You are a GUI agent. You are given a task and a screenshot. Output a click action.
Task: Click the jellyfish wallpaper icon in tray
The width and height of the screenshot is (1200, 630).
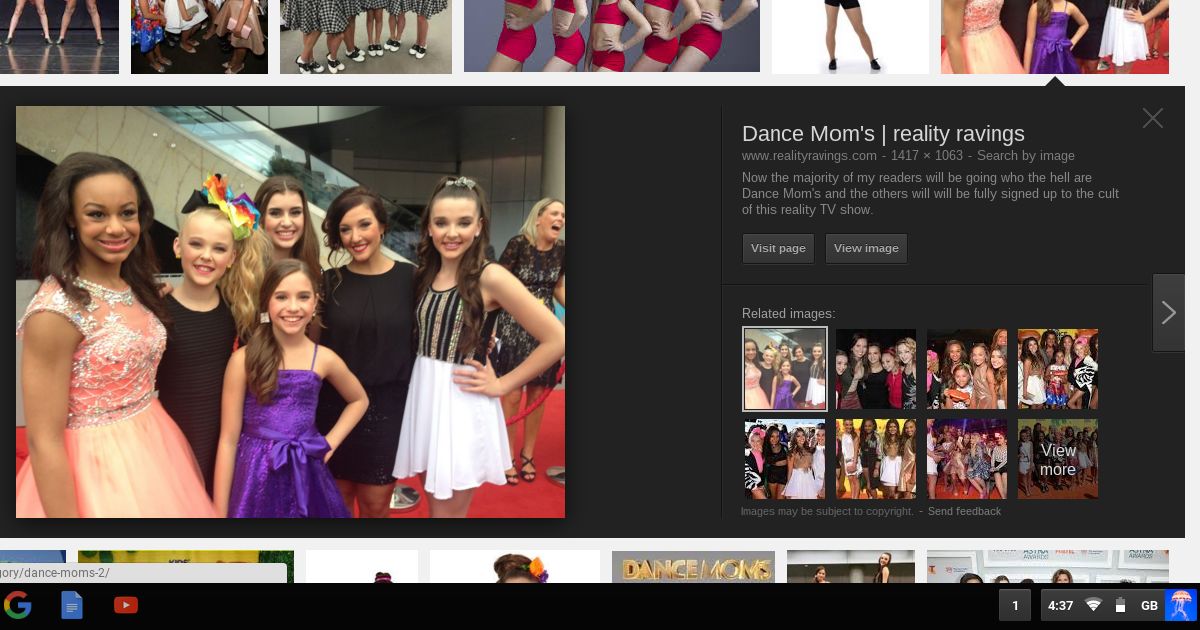[1180, 605]
